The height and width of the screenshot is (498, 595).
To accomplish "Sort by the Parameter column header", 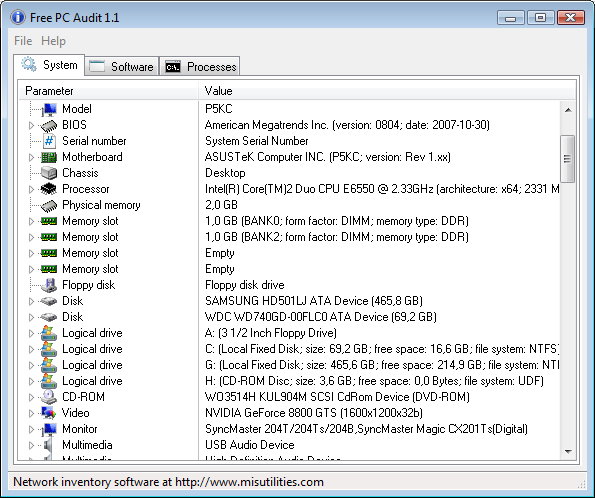I will 109,91.
